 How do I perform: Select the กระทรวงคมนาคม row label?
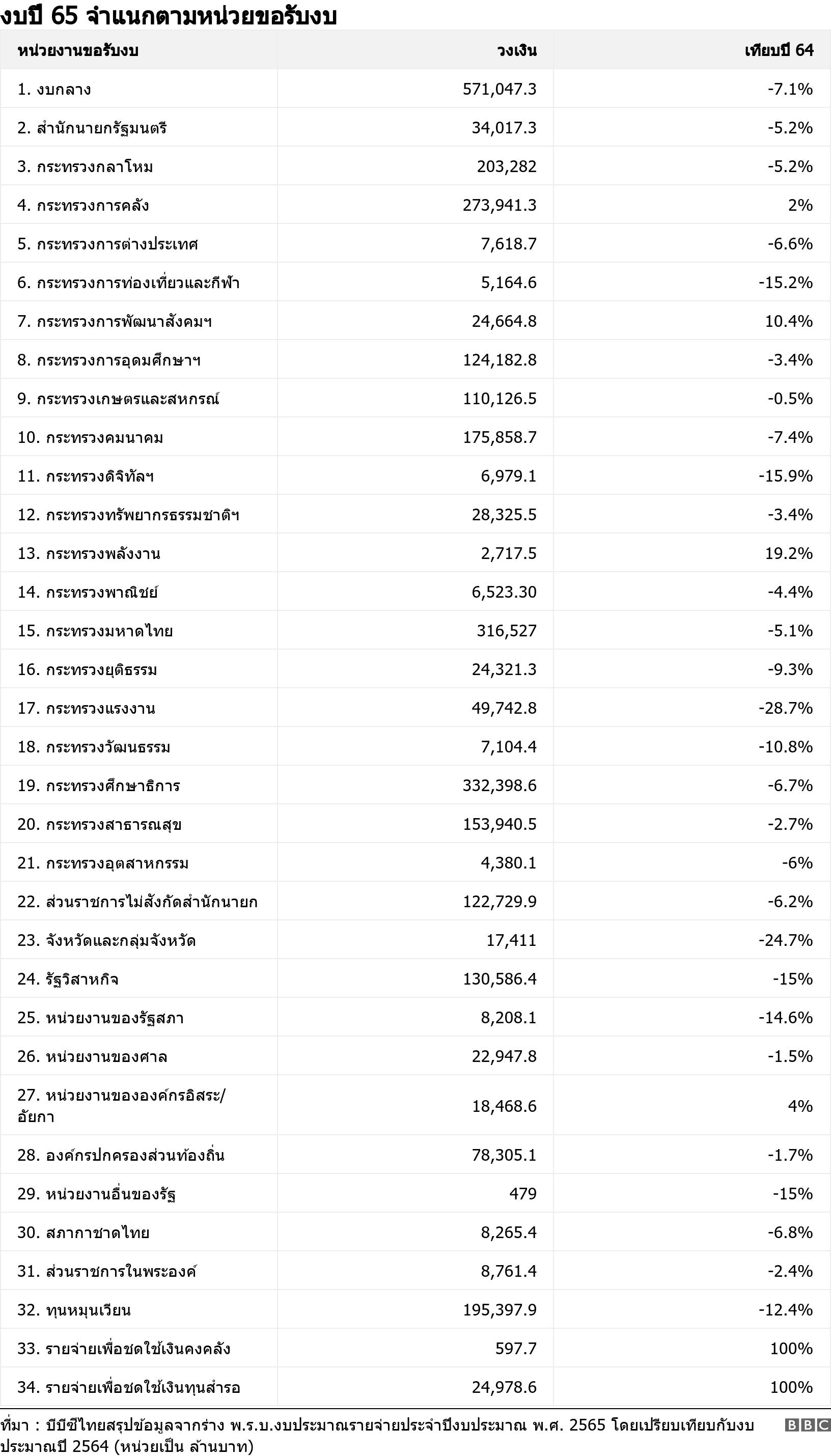pos(90,438)
